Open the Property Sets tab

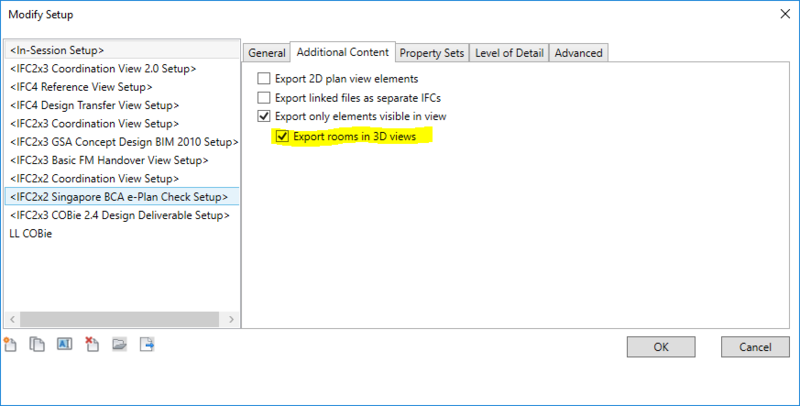pos(432,53)
